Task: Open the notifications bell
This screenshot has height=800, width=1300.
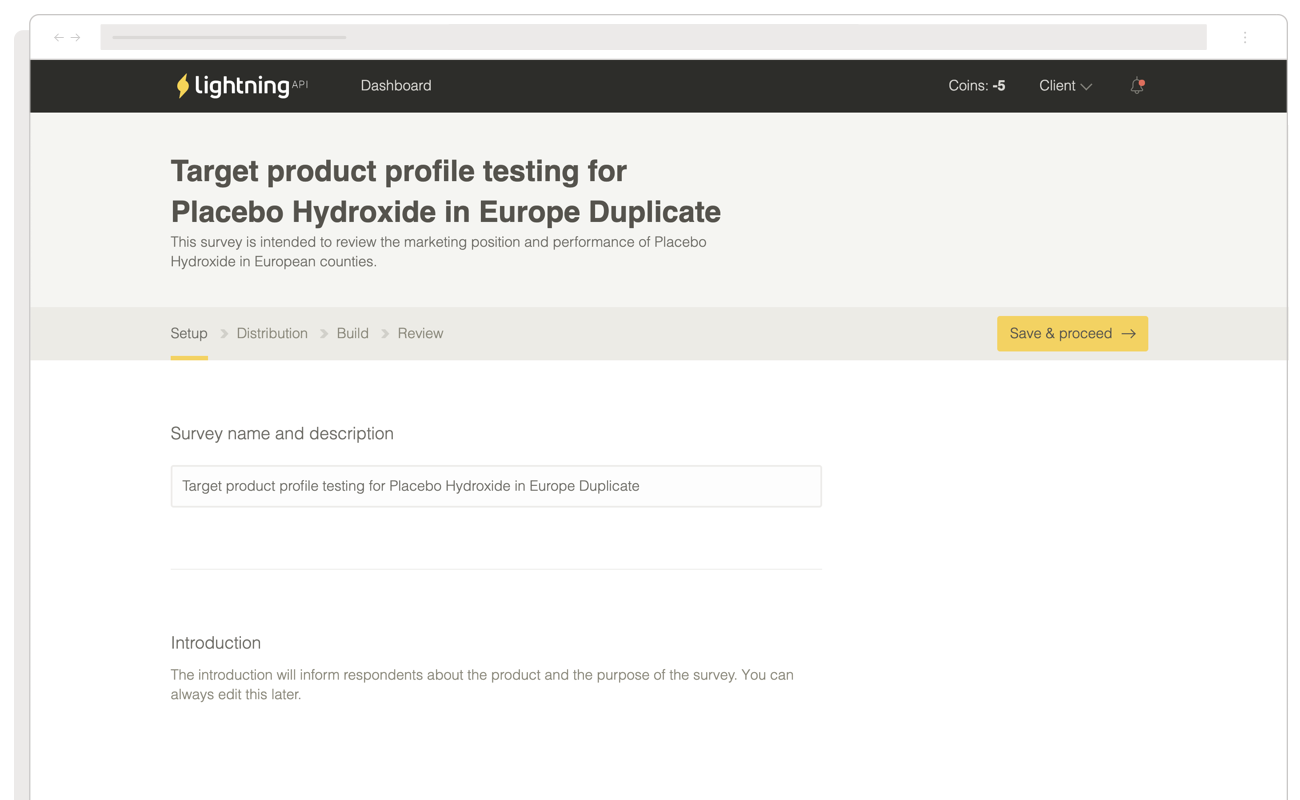Action: [x=1137, y=86]
